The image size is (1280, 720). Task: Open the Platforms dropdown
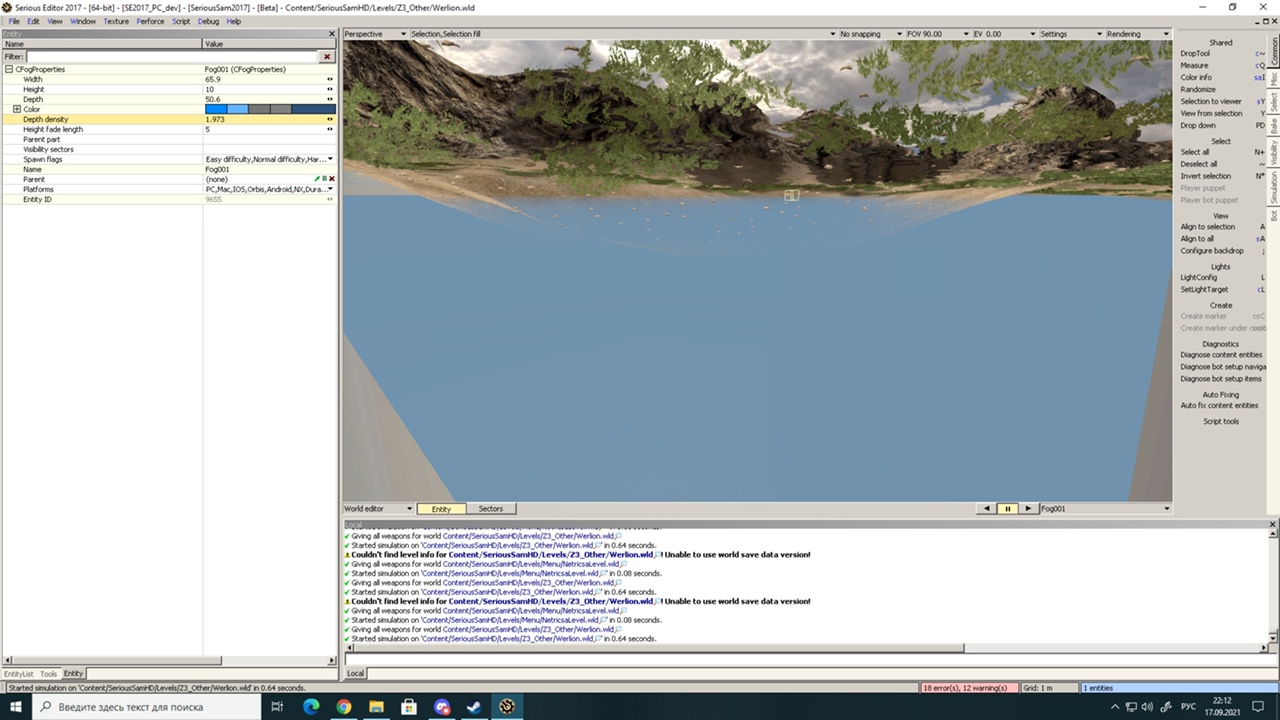coord(330,189)
